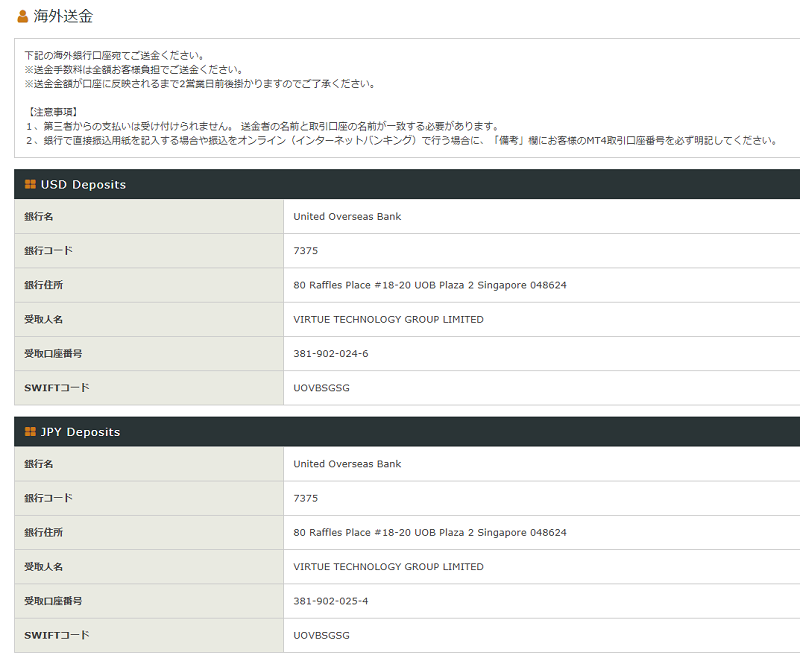
Task: Click the first line 下記の海外銀行口座宛てご送金ください
Action: tap(115, 55)
